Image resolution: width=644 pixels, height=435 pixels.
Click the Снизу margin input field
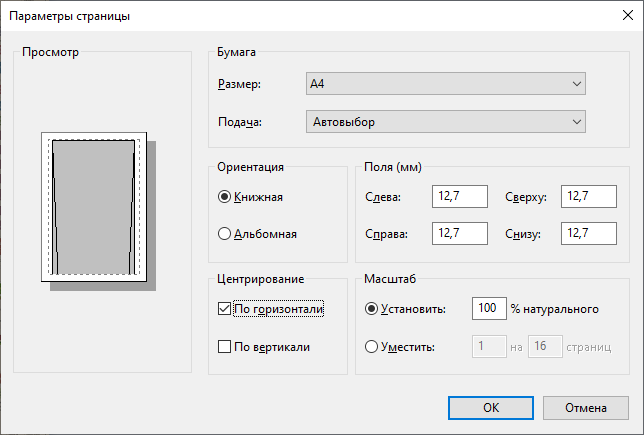coord(589,233)
